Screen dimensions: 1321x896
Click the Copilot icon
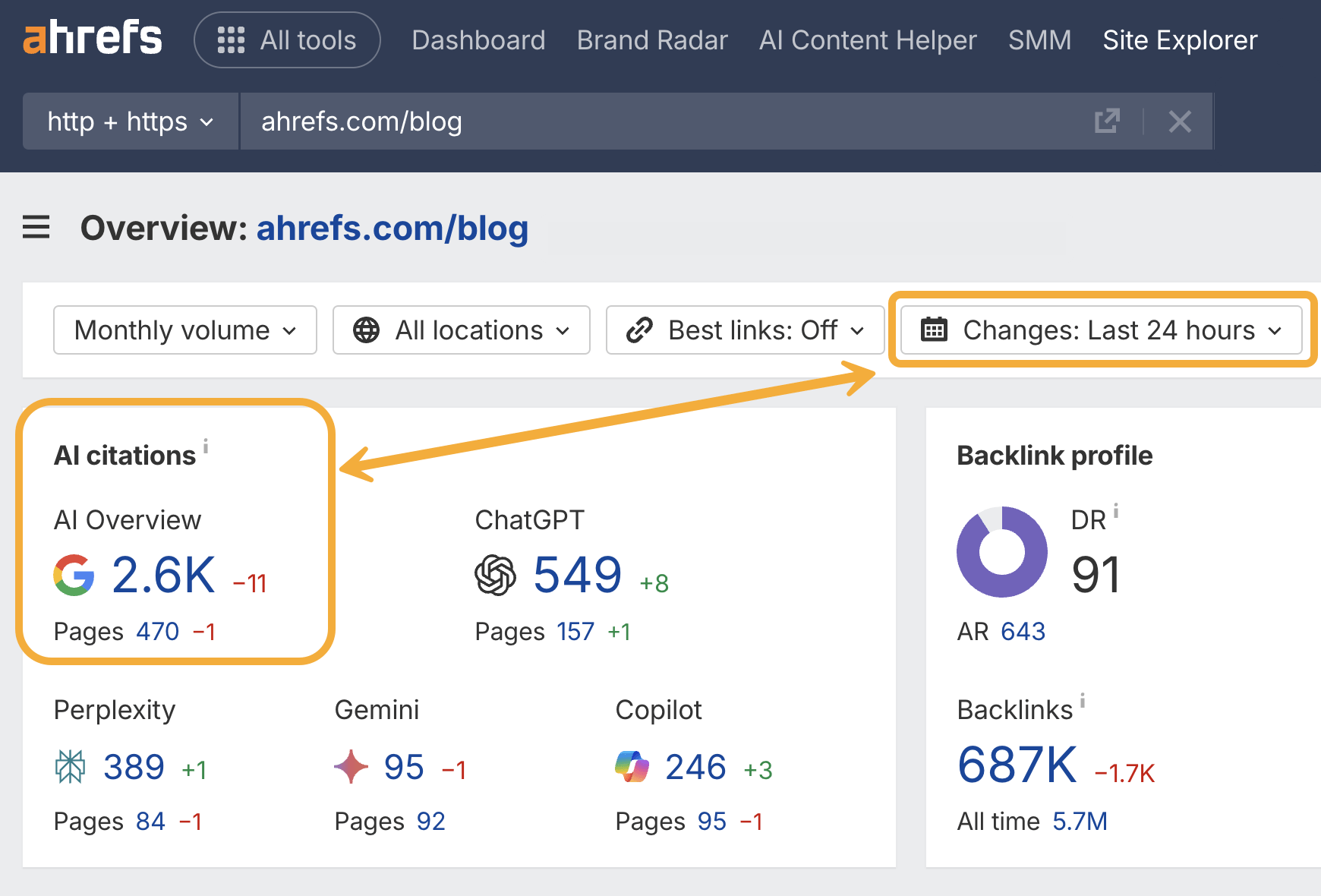631,767
